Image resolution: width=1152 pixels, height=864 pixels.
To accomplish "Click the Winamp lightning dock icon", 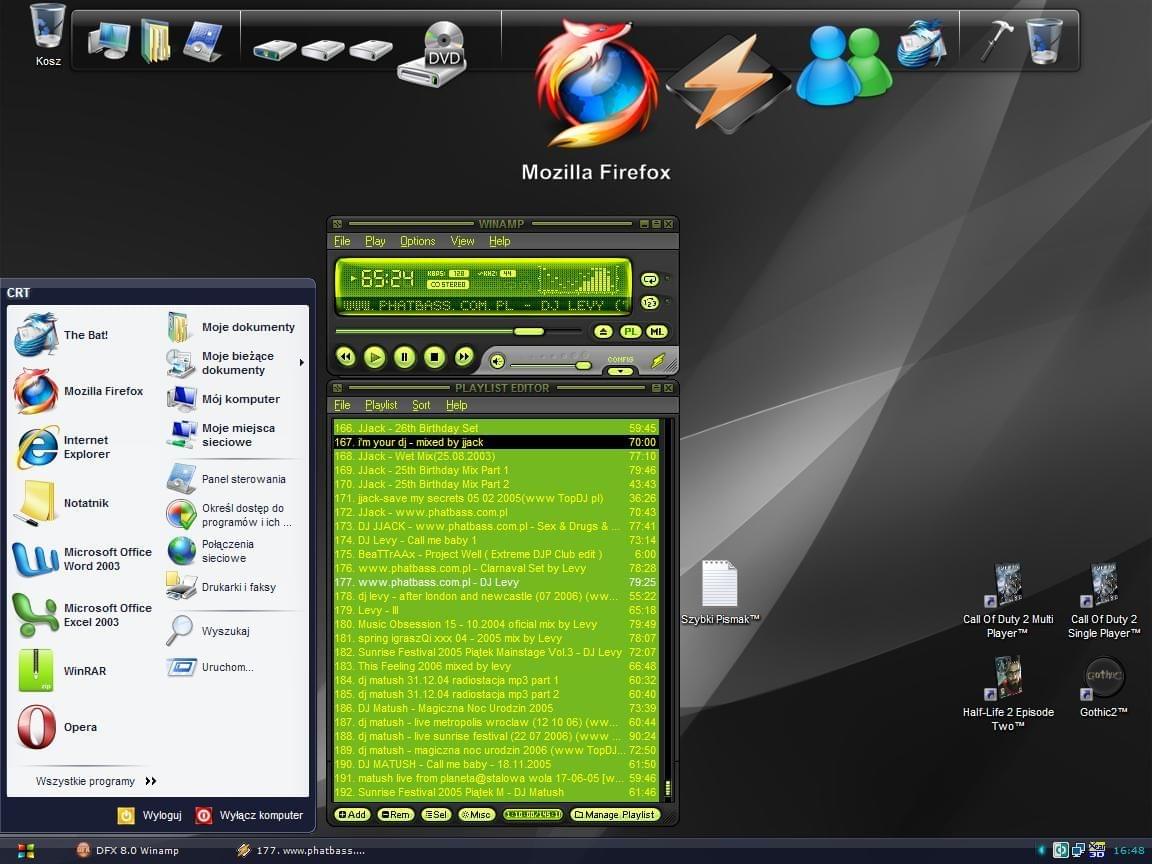I will (x=727, y=83).
